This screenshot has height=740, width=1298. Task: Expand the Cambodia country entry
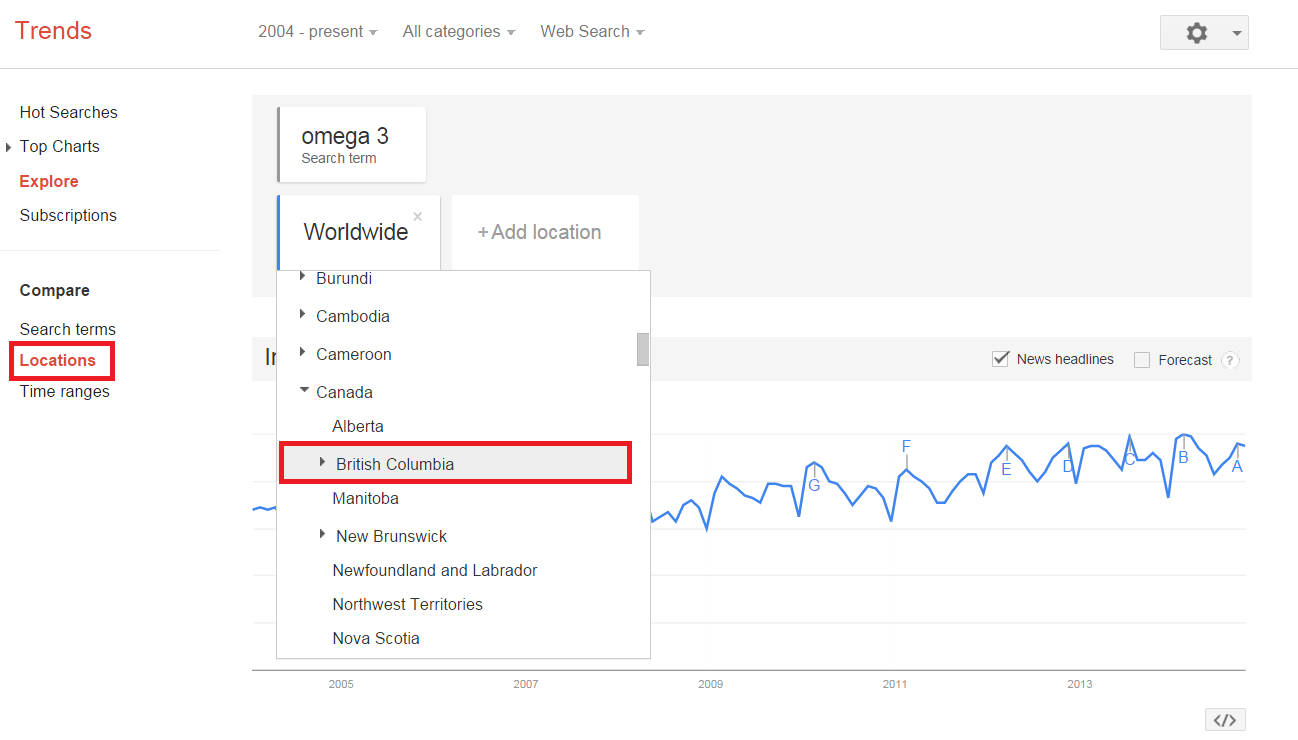[x=303, y=315]
